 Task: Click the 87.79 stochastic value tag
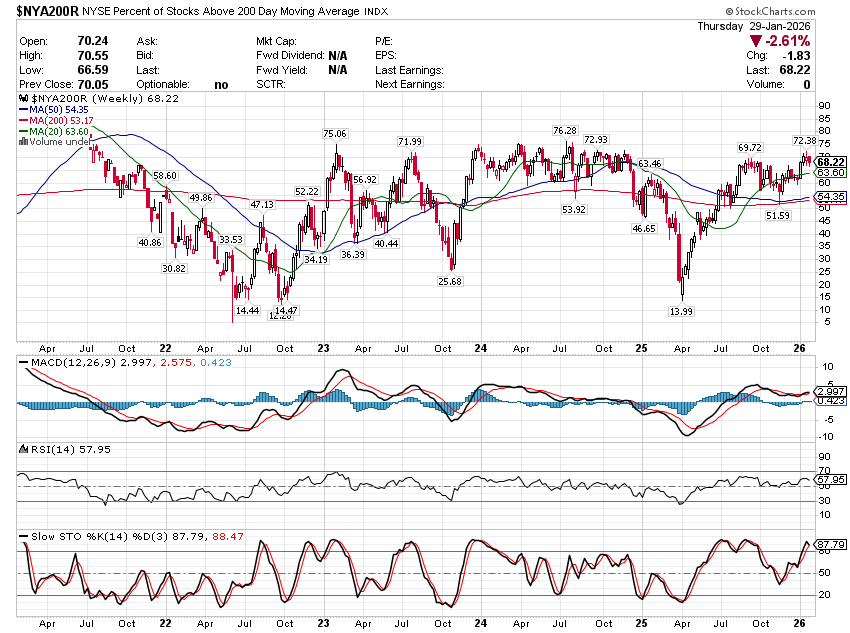click(x=831, y=545)
